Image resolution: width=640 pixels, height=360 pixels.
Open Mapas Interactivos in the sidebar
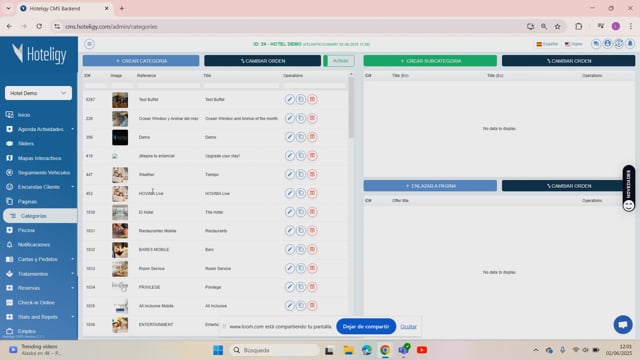(39, 158)
